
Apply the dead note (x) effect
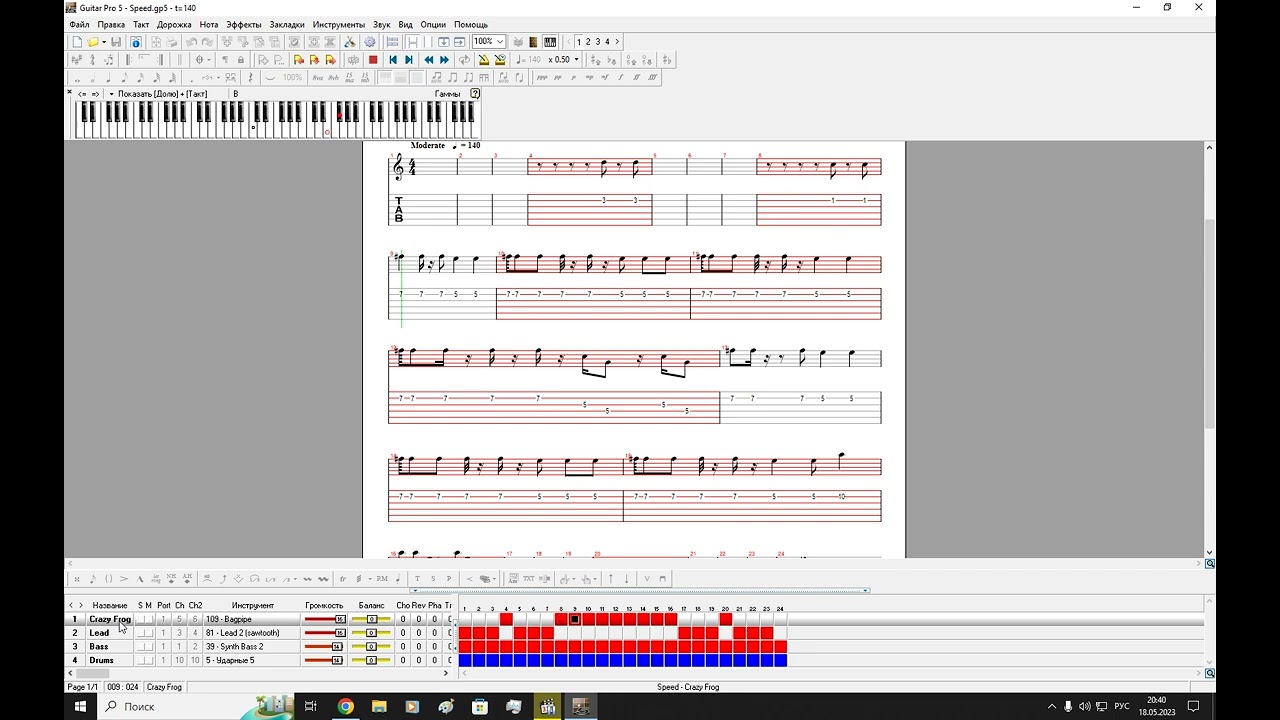77,579
